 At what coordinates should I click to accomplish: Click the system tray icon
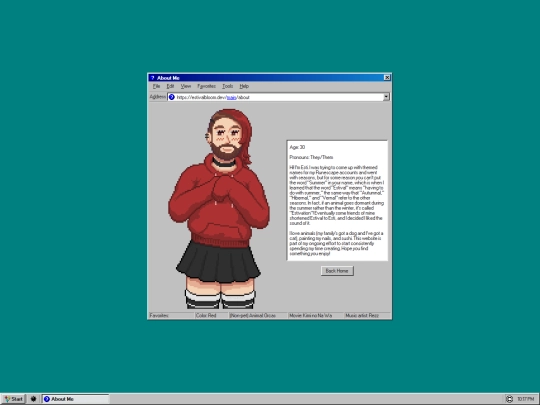tap(509, 399)
